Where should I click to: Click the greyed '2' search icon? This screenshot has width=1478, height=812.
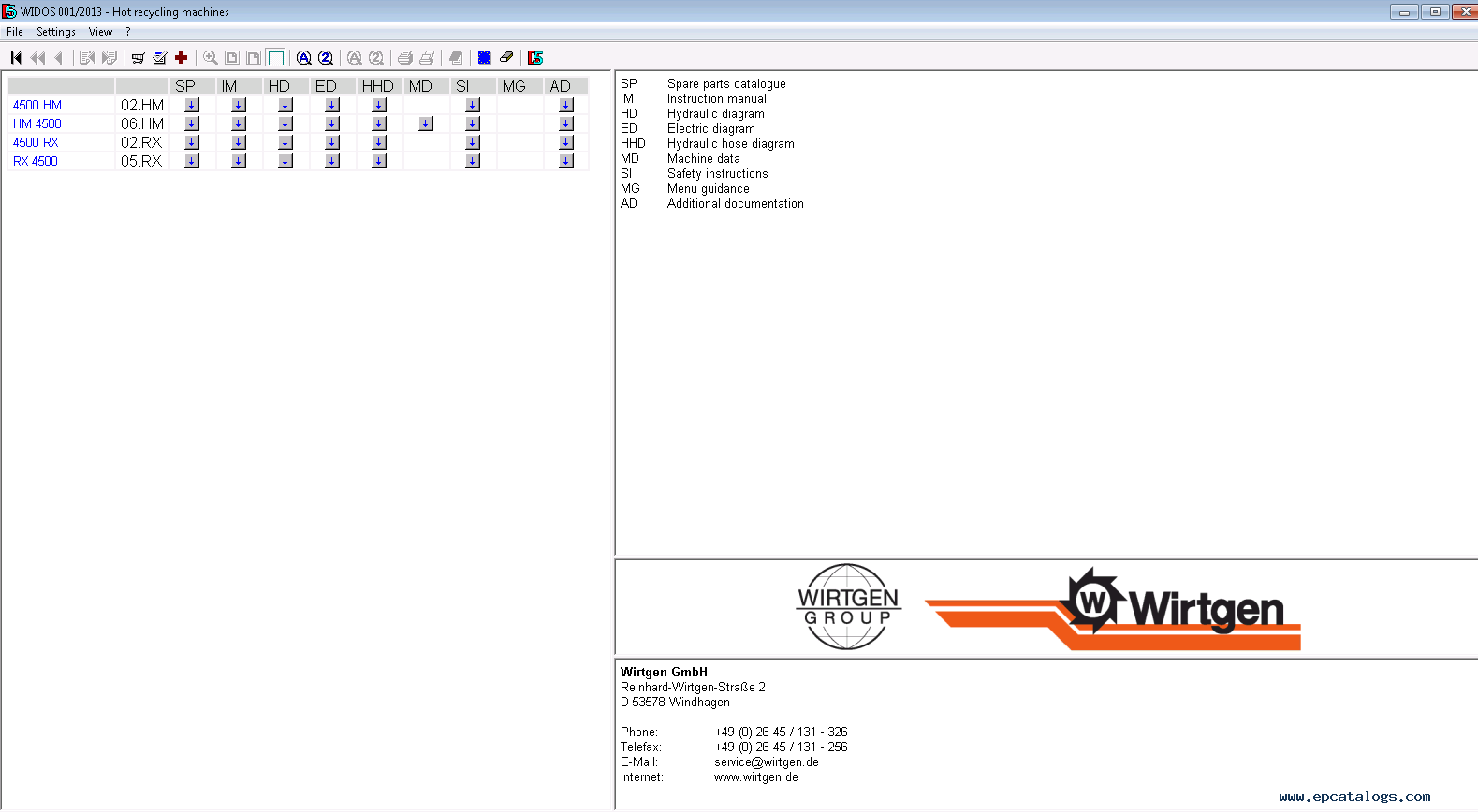pos(376,58)
